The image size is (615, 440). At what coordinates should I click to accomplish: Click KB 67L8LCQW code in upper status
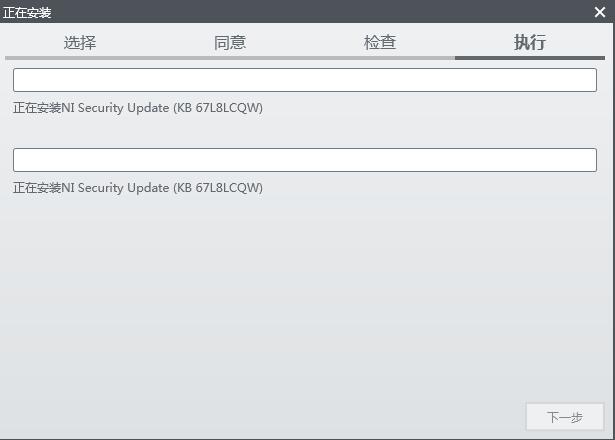point(218,108)
